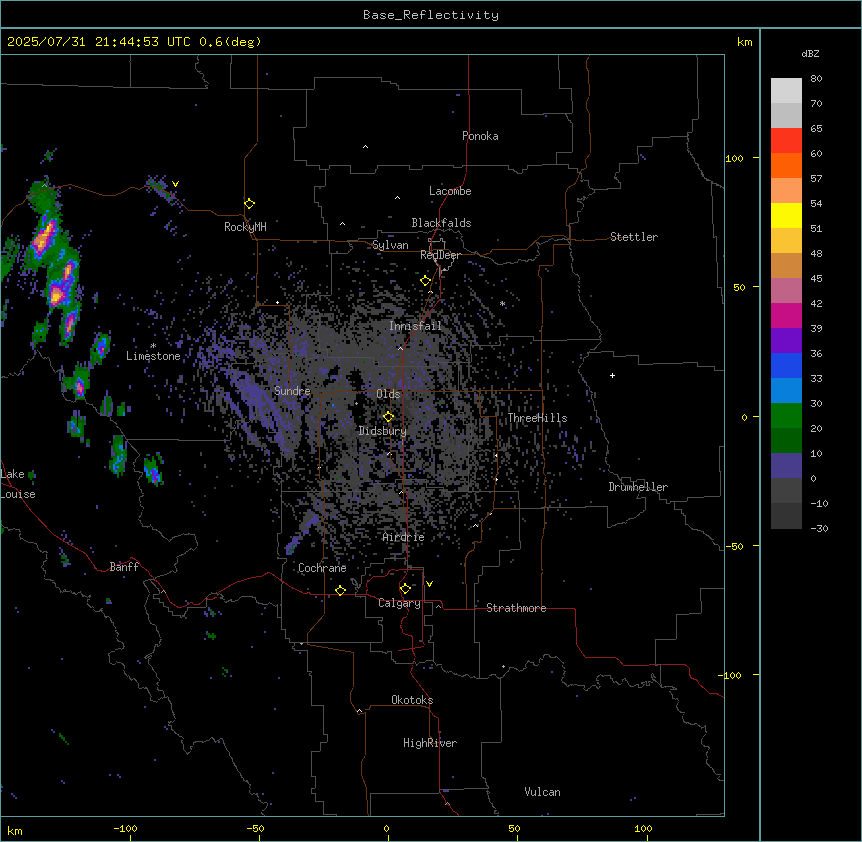Click the HighRiver city label
Screen dimensions: 862x842
click(x=430, y=743)
